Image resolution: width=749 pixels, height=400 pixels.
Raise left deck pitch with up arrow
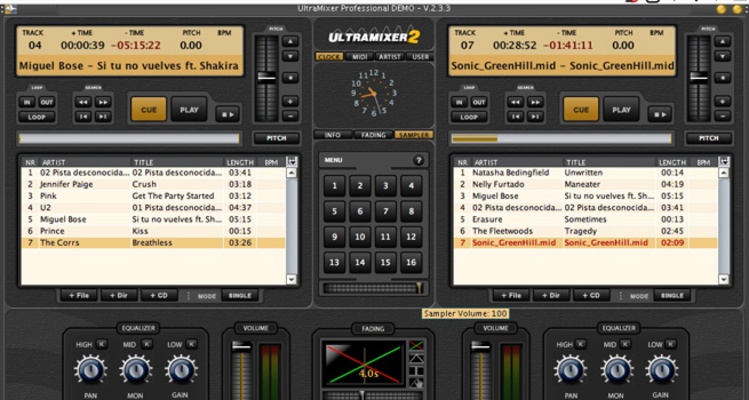pos(290,41)
